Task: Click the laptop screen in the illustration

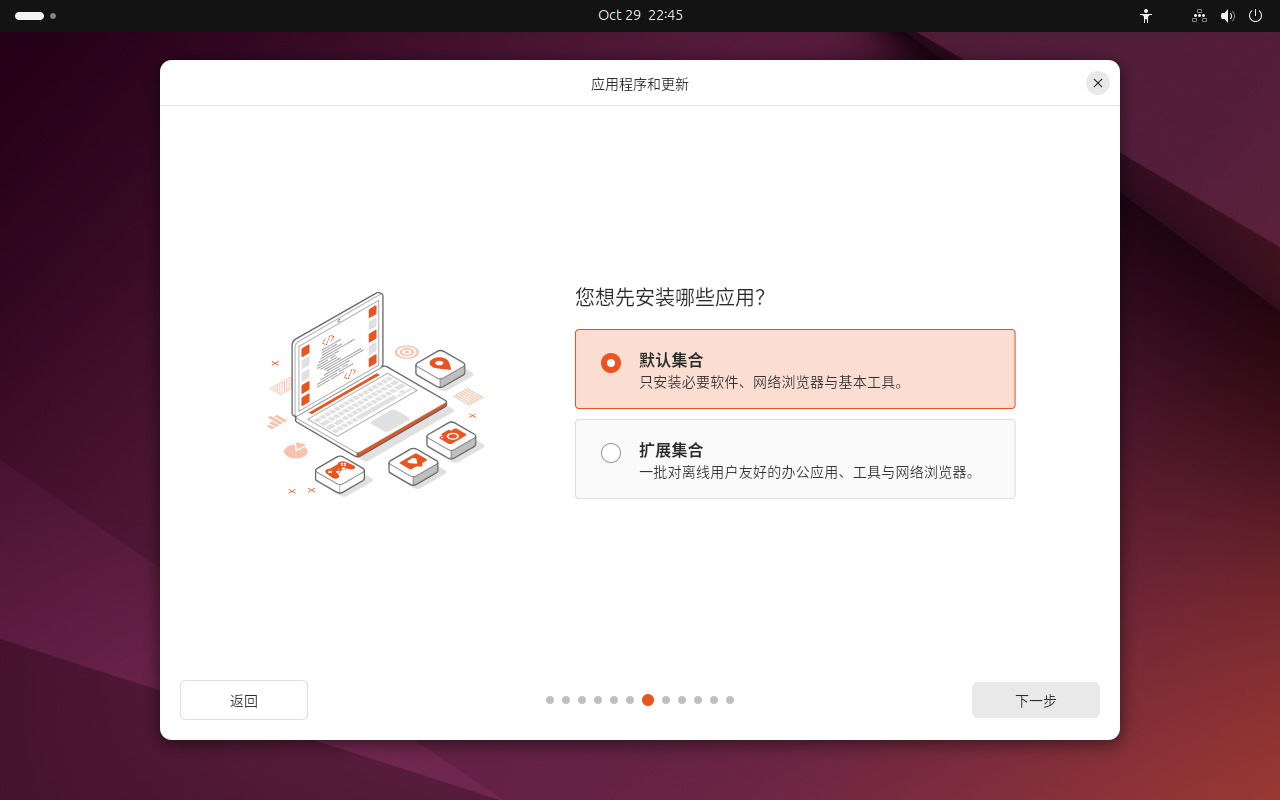Action: [x=338, y=355]
